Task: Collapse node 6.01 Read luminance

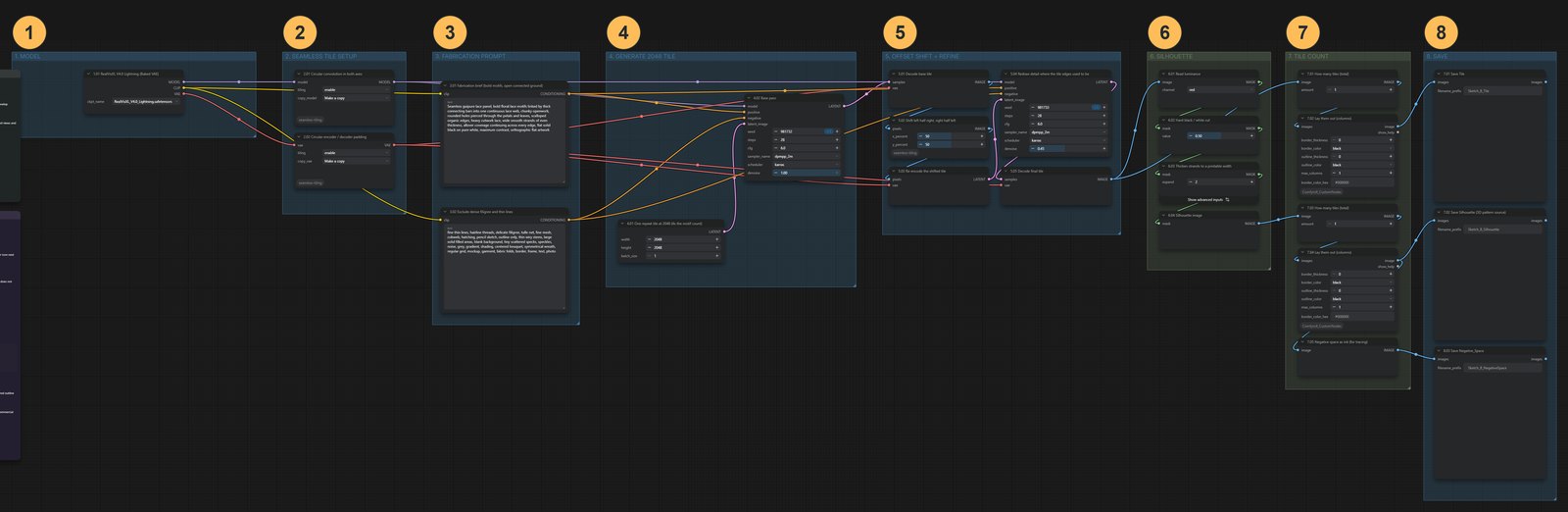Action: coord(1163,74)
